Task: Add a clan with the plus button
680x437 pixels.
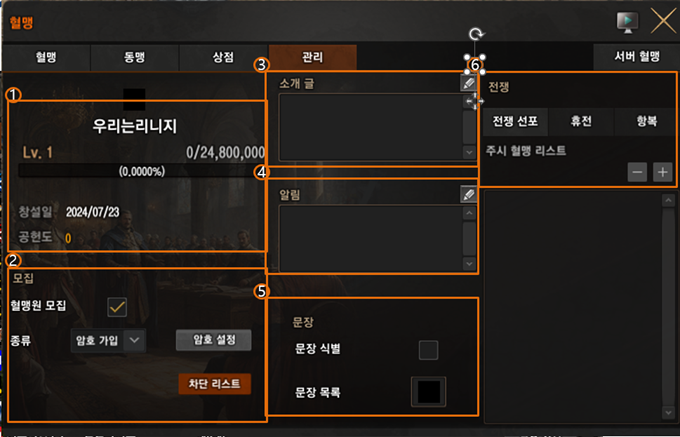Action: point(663,172)
